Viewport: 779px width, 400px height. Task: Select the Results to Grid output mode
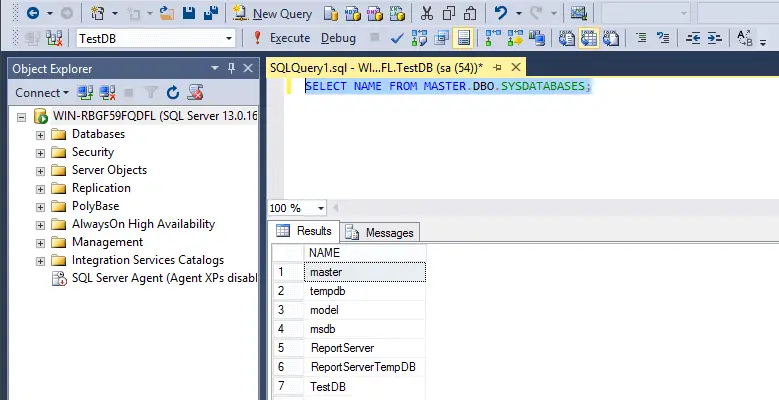coord(589,38)
